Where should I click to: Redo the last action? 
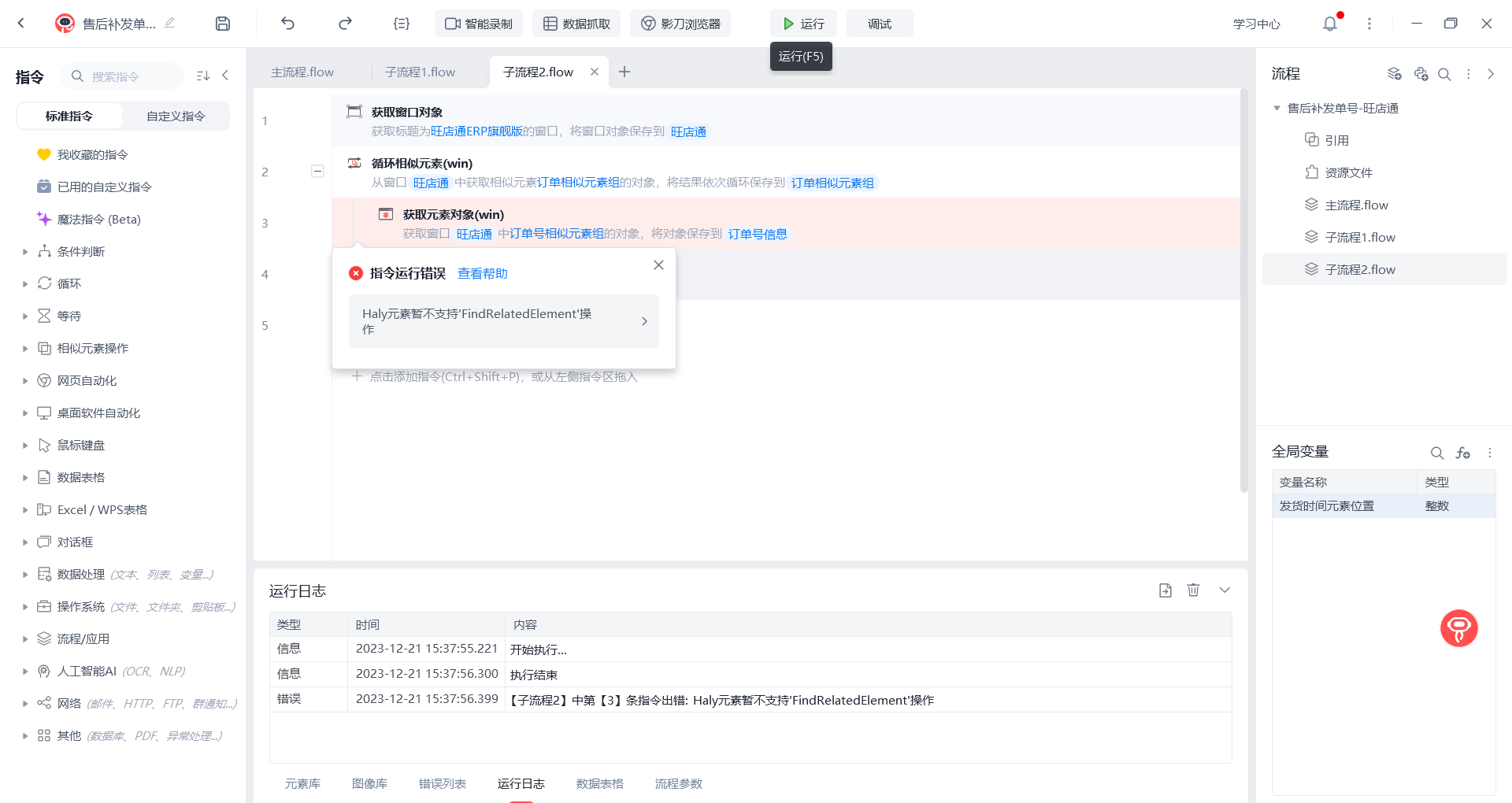(345, 24)
